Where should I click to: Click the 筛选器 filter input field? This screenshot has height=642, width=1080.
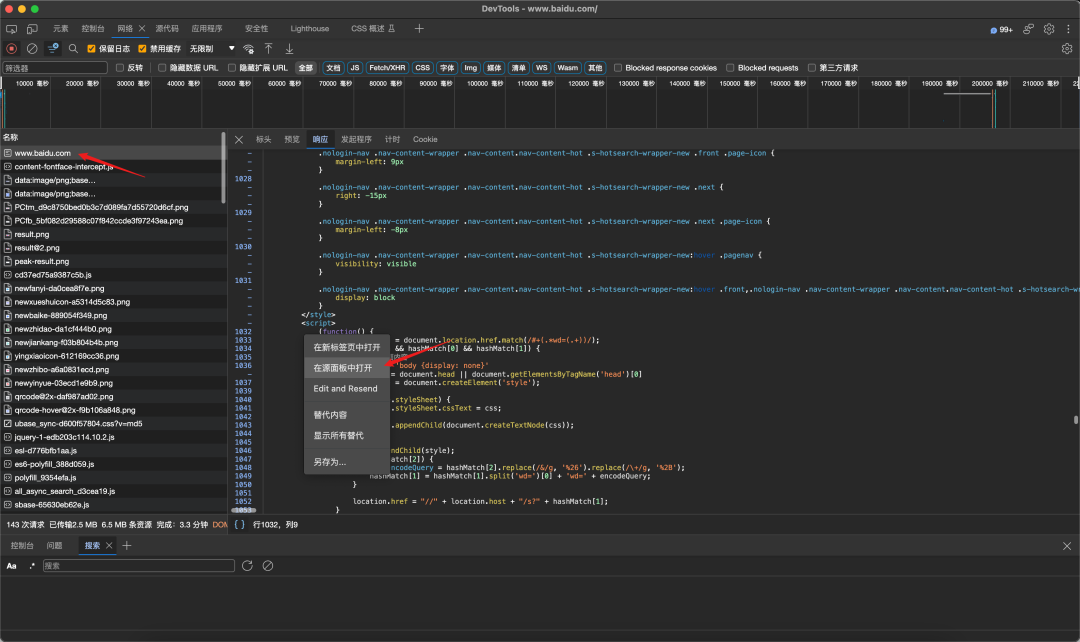55,68
